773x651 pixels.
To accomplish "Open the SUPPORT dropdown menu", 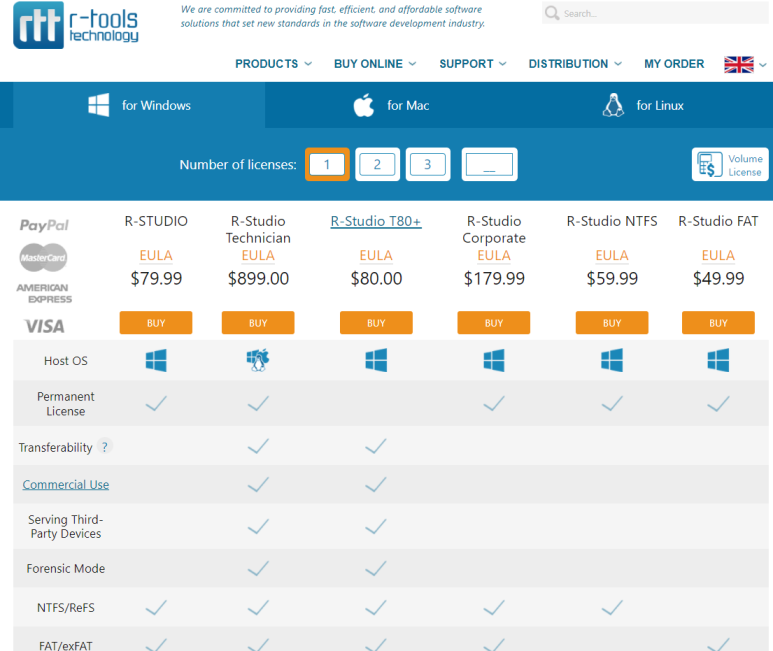I will tap(473, 64).
